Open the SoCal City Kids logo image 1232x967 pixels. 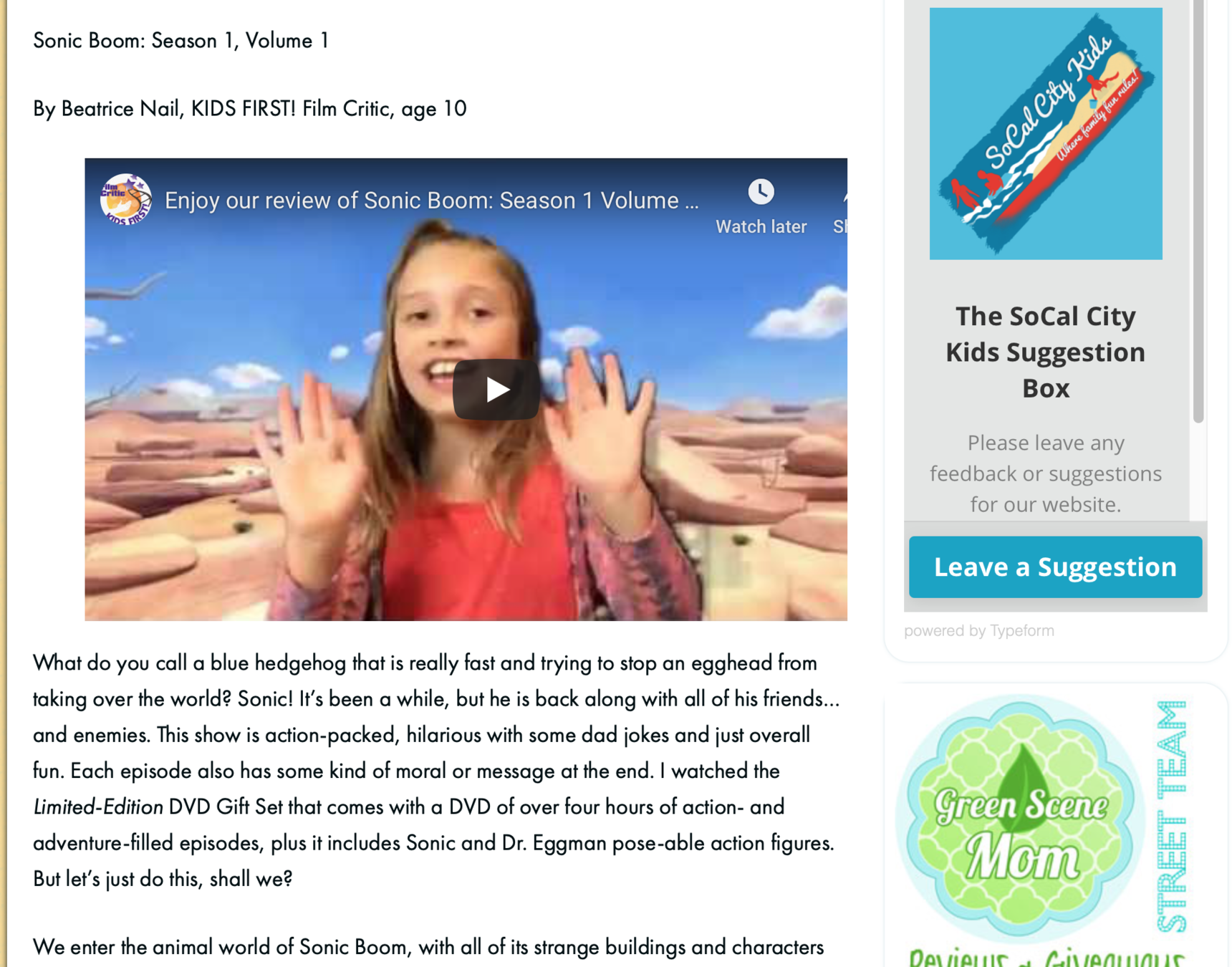1046,134
